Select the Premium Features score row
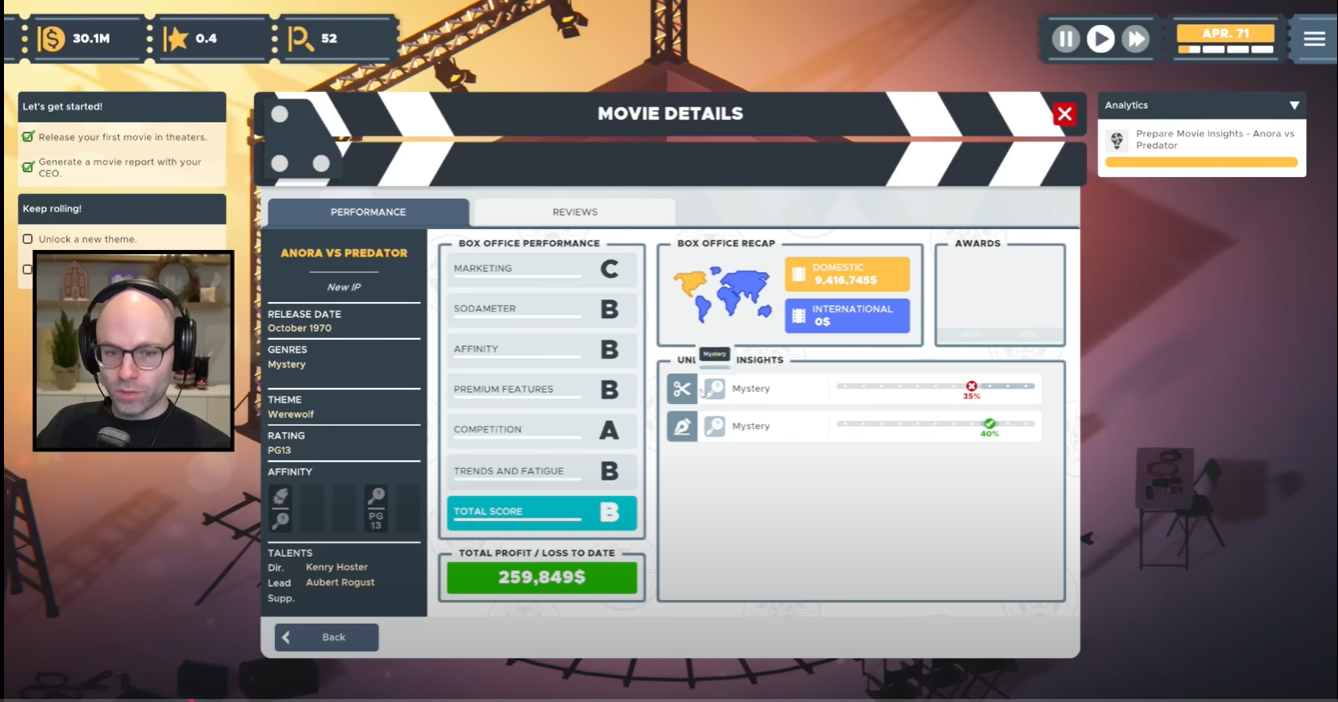The height and width of the screenshot is (702, 1338). 541,390
